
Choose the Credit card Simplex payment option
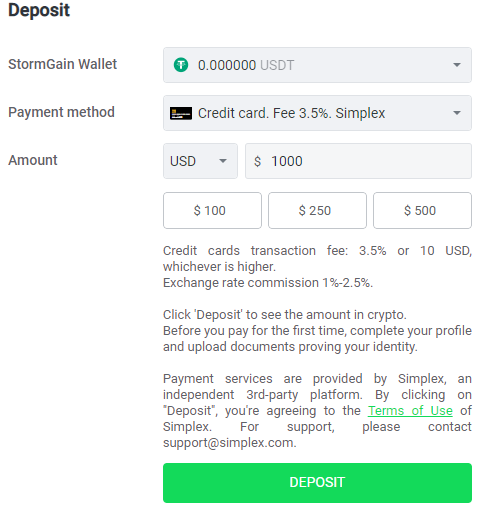coord(317,113)
